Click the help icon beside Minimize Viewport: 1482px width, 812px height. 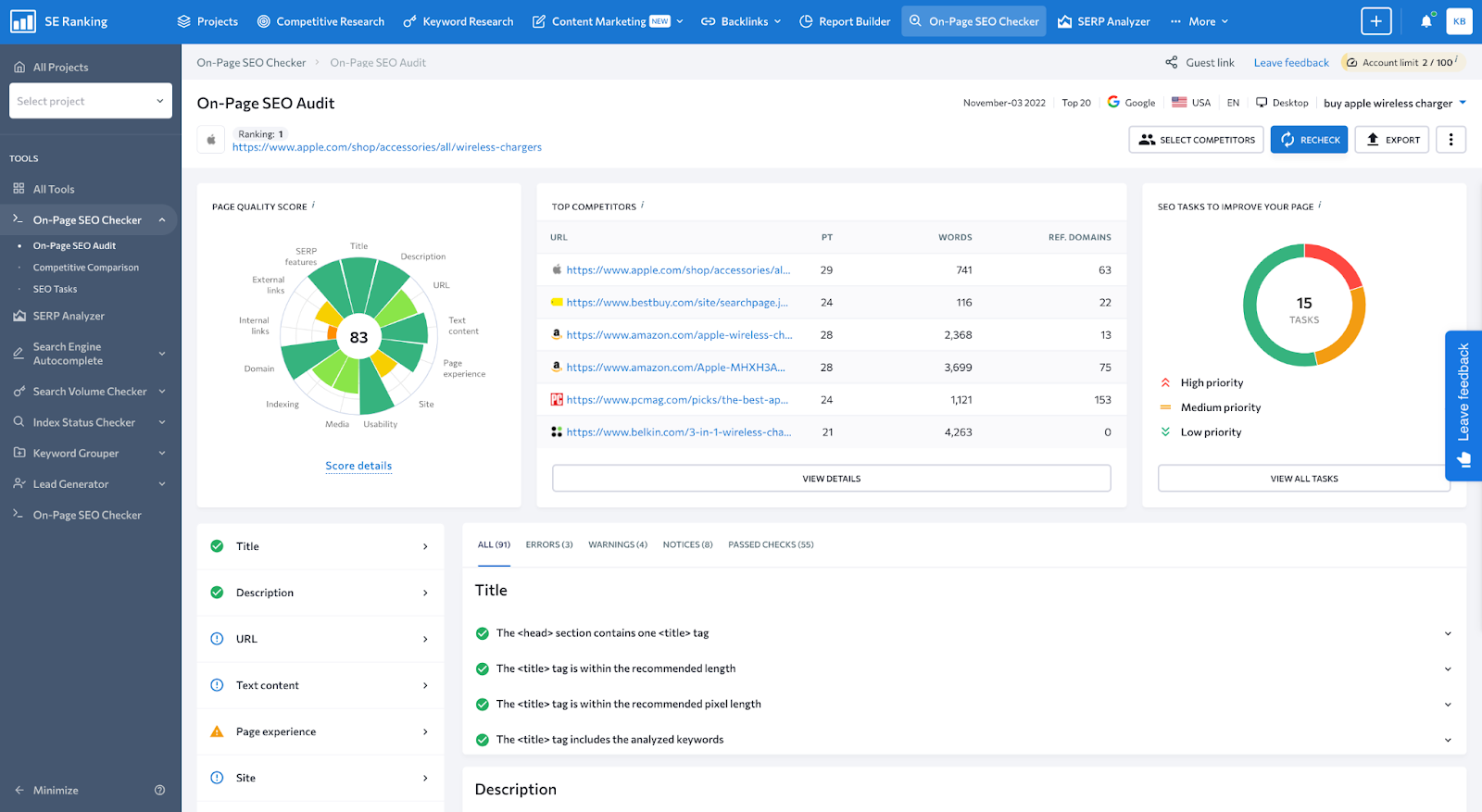(159, 791)
